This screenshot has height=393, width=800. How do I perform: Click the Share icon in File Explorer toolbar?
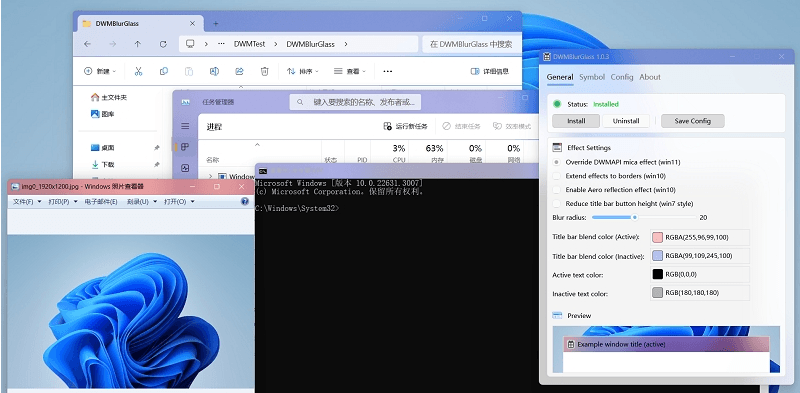click(239, 71)
